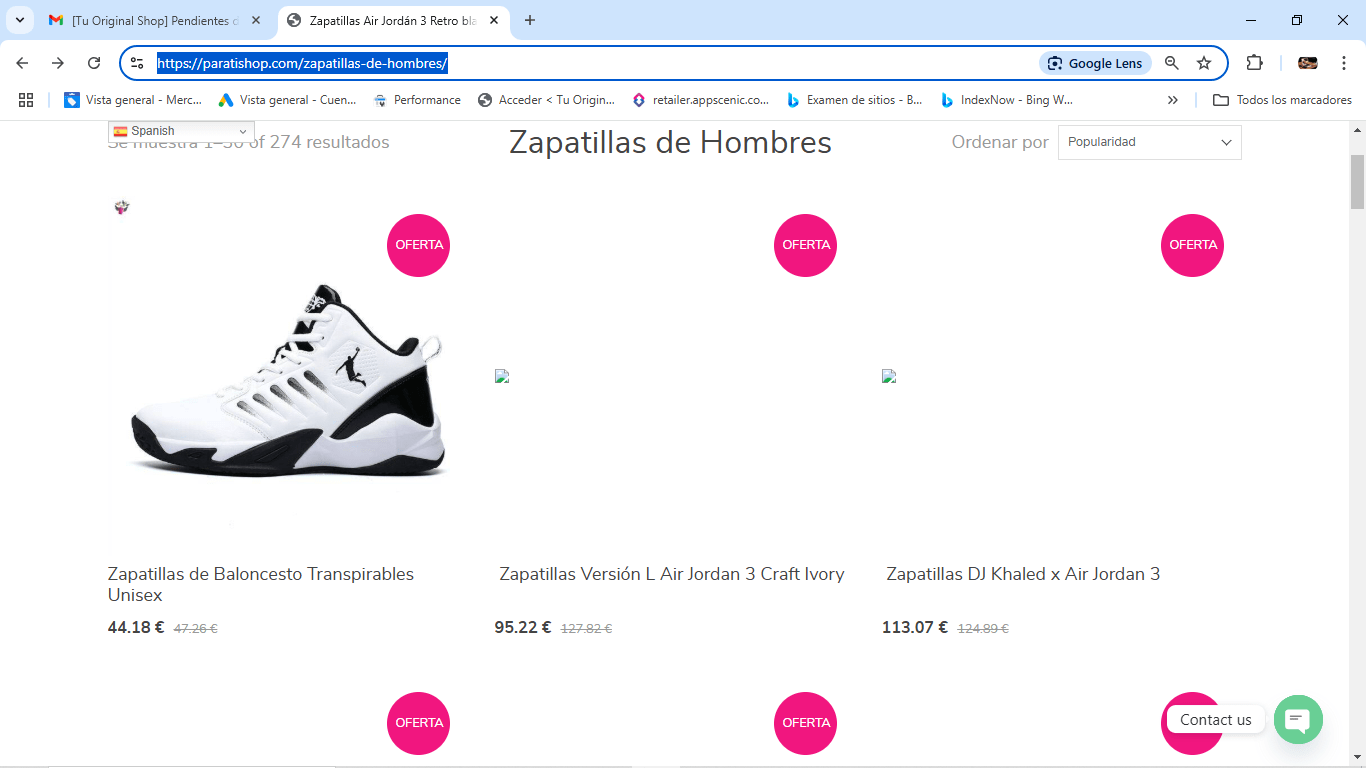Open the apps grid in bookmarks bar
Image resolution: width=1366 pixels, height=768 pixels.
[x=26, y=100]
